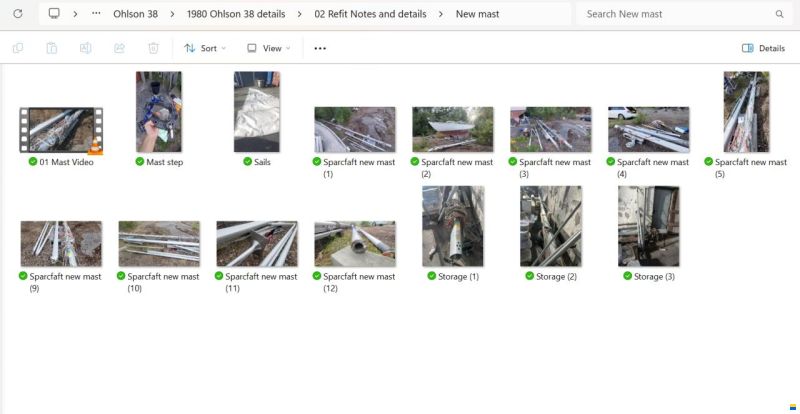
Task: Click 'Sparcfaft new mast (3)' file name
Action: [x=555, y=168]
